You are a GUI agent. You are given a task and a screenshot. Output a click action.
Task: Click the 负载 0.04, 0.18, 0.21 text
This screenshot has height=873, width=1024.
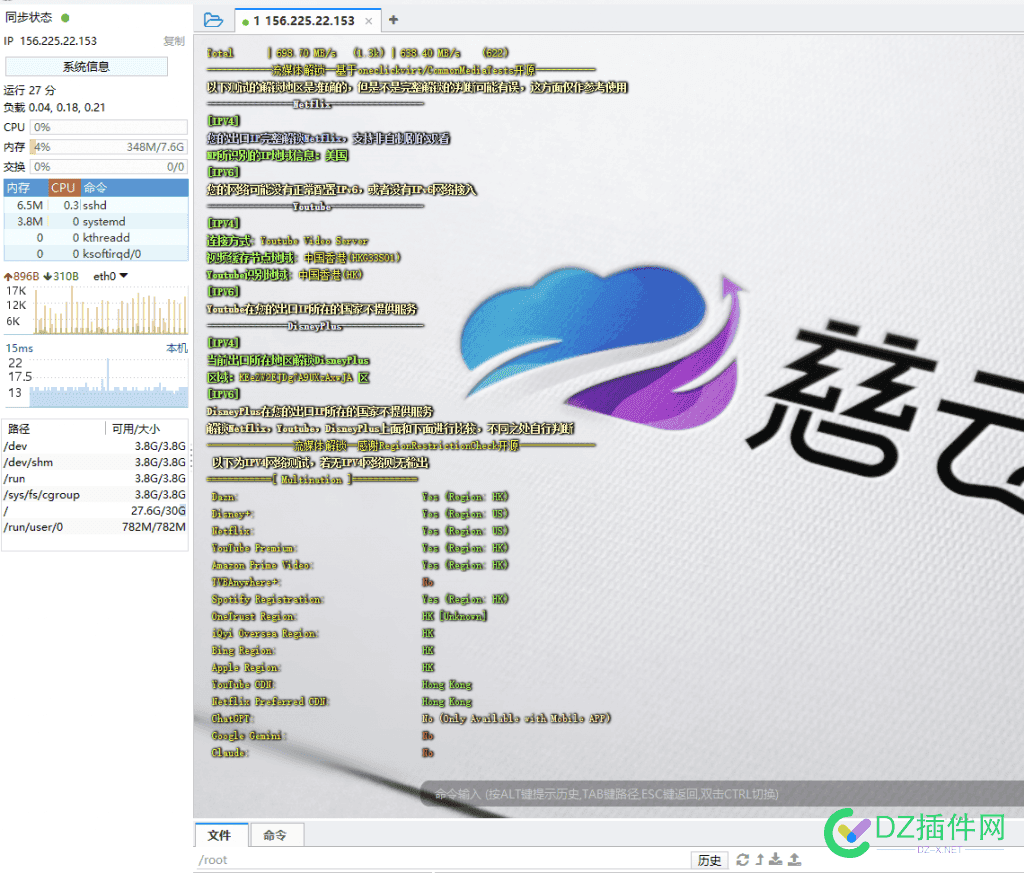(x=54, y=107)
